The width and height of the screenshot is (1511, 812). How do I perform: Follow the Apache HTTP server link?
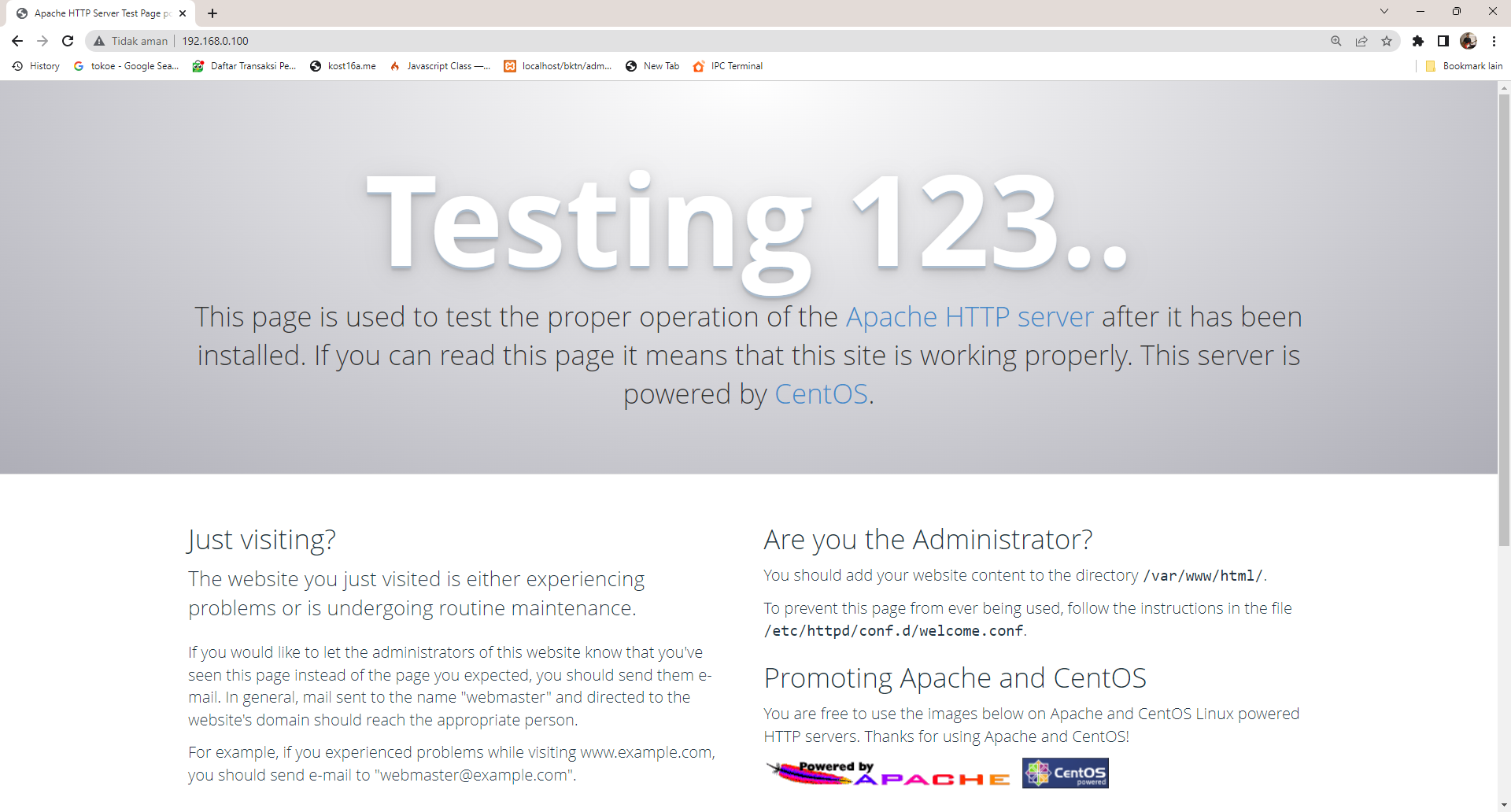pyautogui.click(x=970, y=317)
